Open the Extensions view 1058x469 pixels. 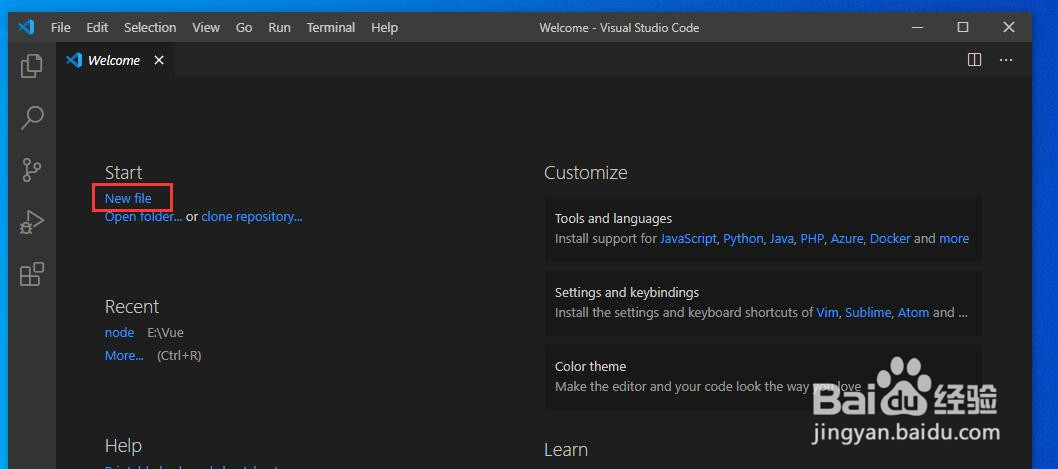point(32,274)
